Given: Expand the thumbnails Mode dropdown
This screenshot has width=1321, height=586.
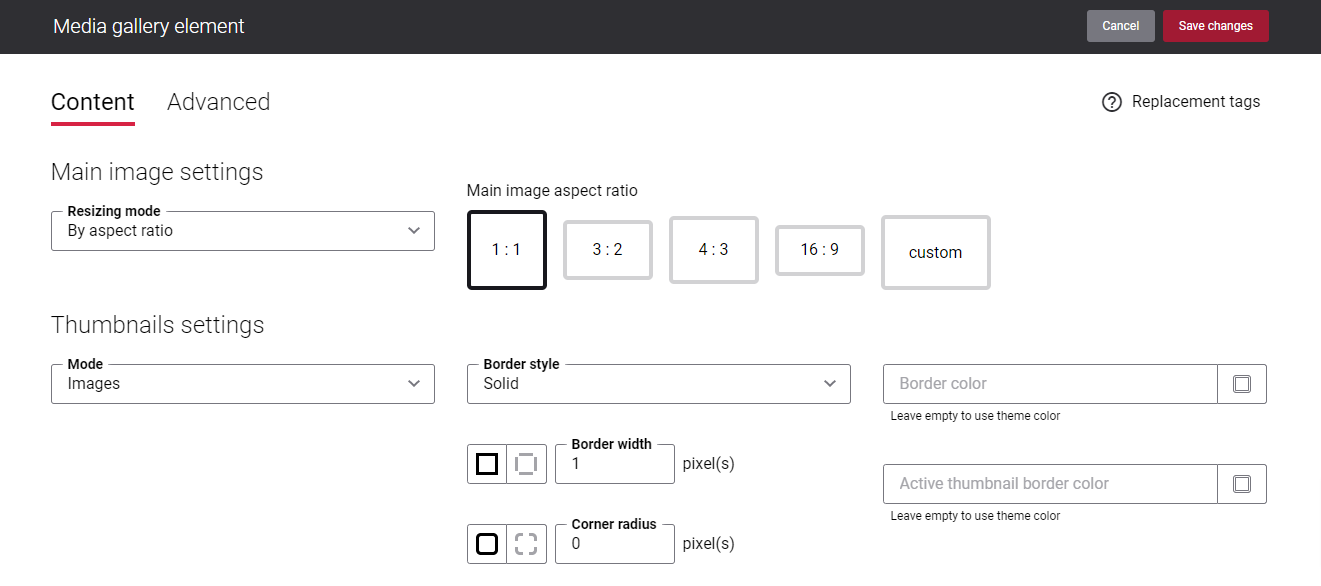Looking at the screenshot, I should pyautogui.click(x=243, y=384).
